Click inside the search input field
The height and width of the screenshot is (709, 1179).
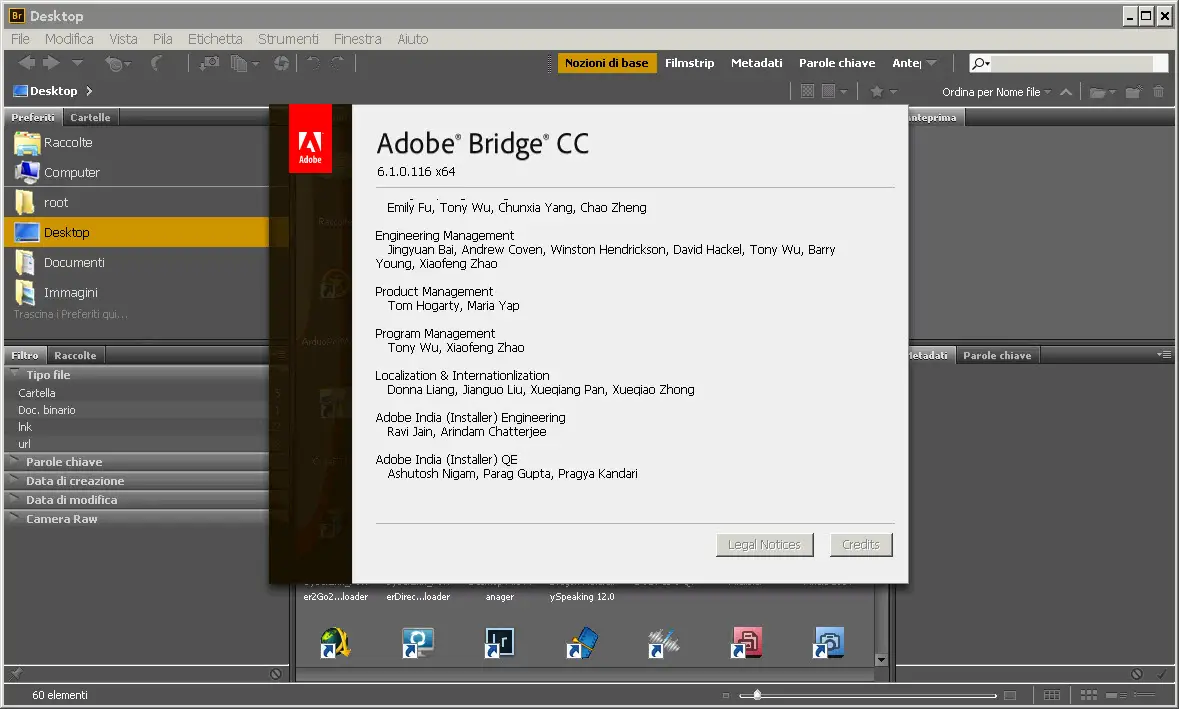pos(1073,64)
